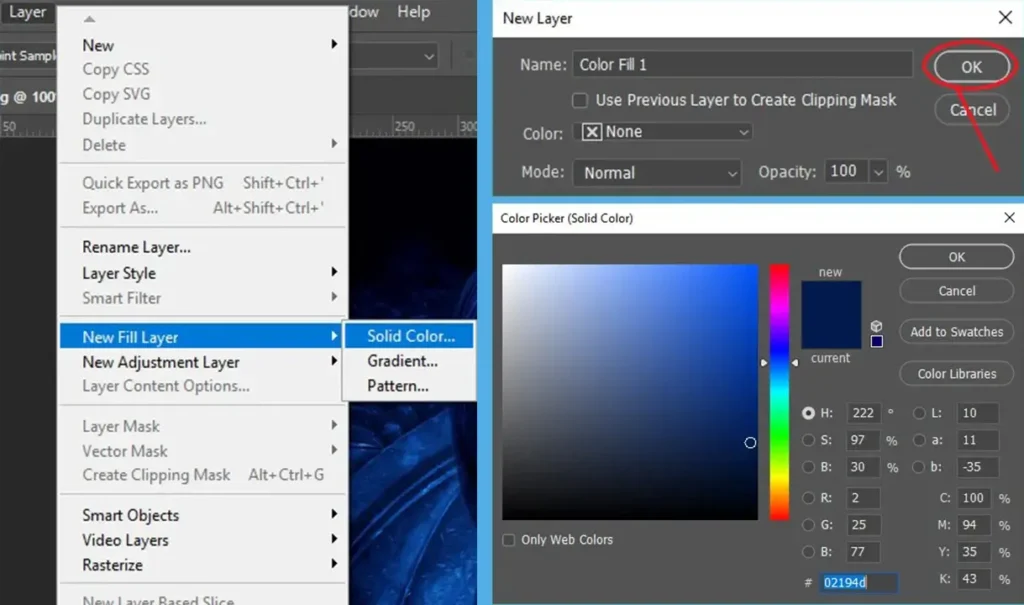Choose Solid Color... from the submenu

point(409,336)
